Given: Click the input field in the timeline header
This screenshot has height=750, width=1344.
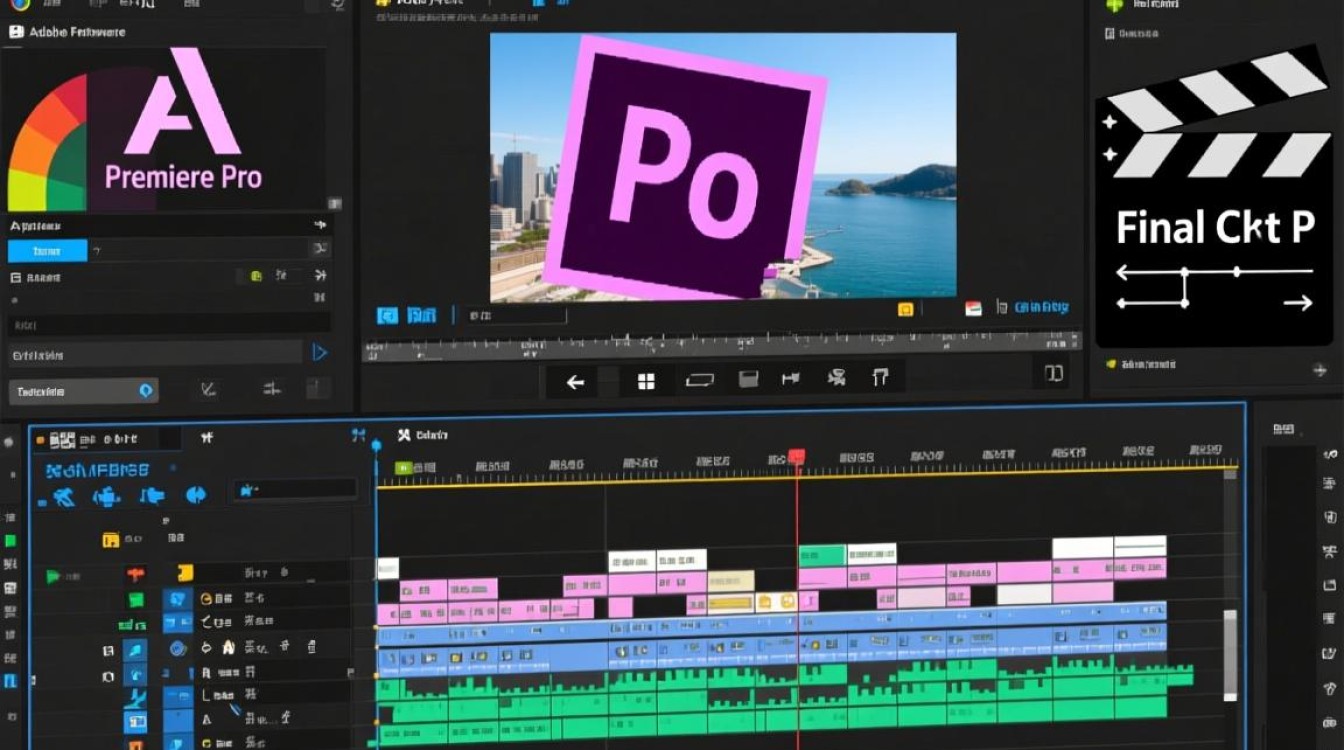Looking at the screenshot, I should (x=294, y=489).
